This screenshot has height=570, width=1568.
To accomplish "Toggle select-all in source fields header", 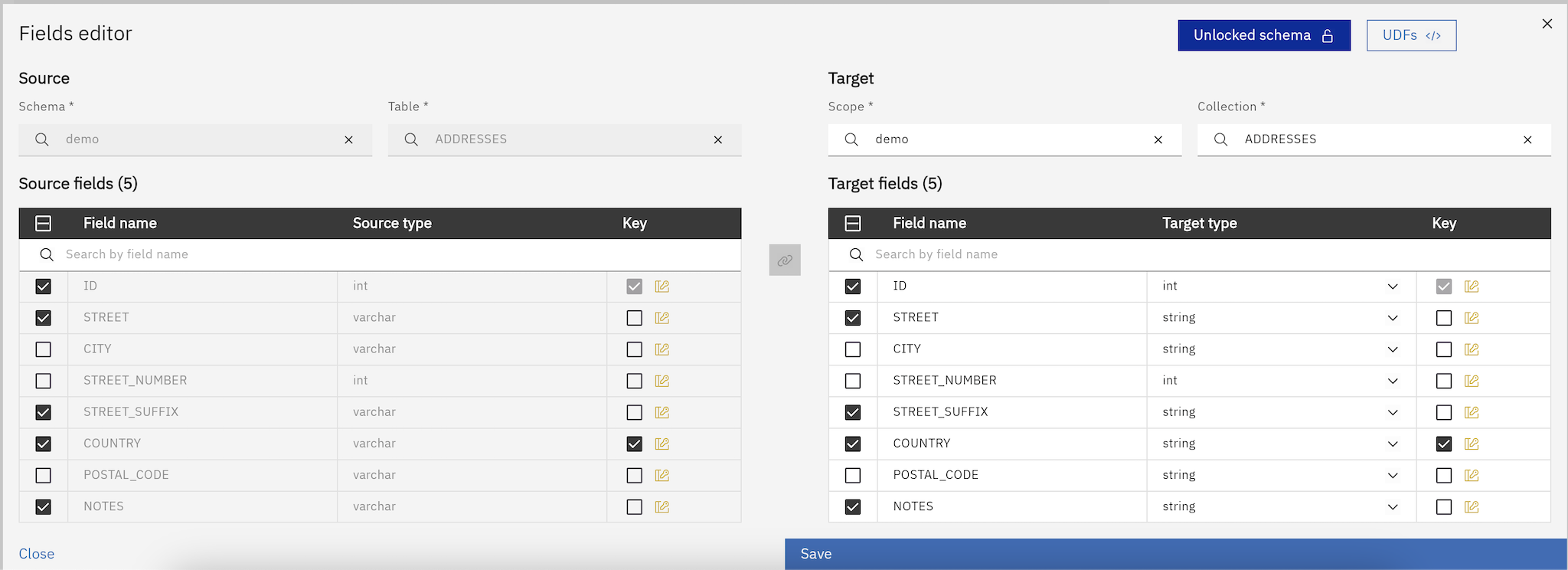I will [44, 223].
